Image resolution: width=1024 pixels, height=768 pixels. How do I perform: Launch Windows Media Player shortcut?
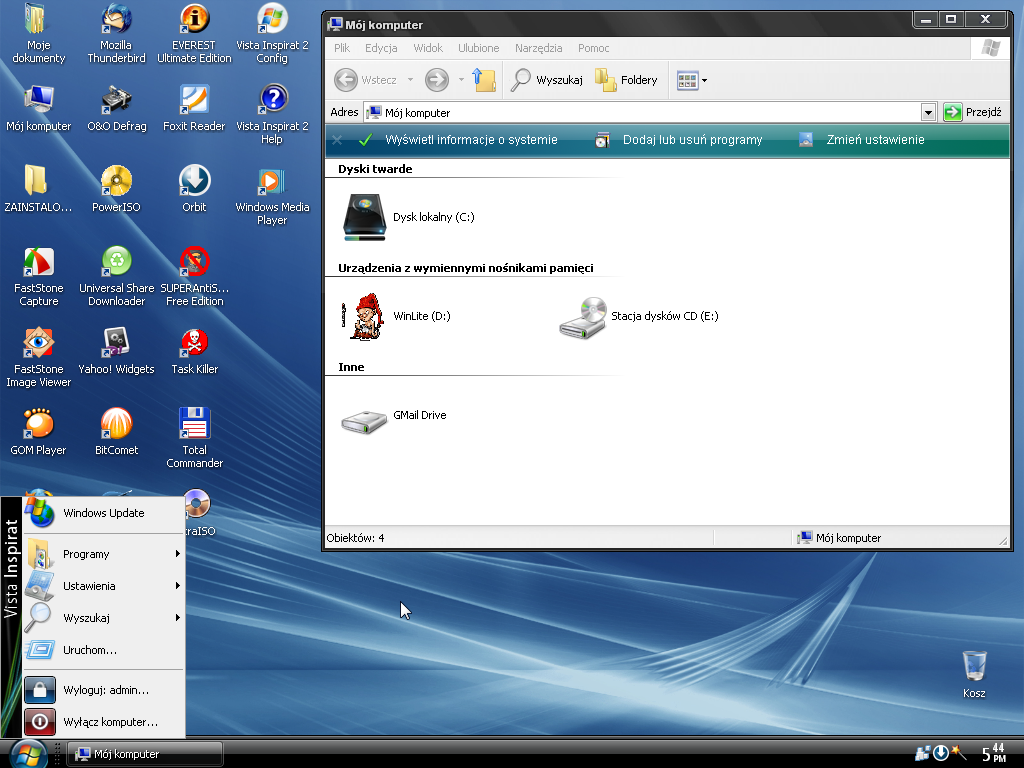[272, 195]
